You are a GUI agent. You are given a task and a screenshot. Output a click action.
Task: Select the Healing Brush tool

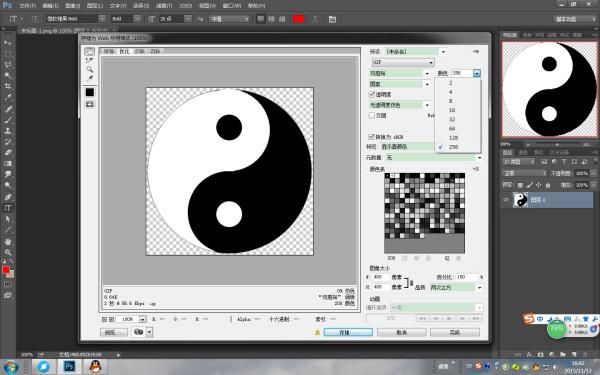tap(8, 109)
